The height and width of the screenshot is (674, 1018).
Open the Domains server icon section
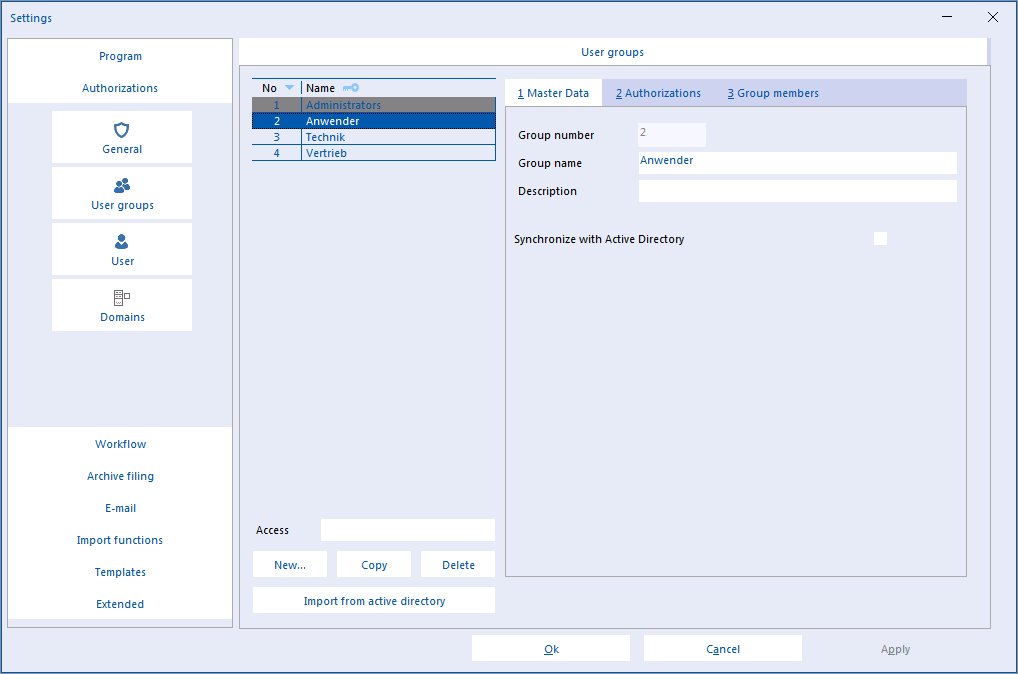[121, 305]
